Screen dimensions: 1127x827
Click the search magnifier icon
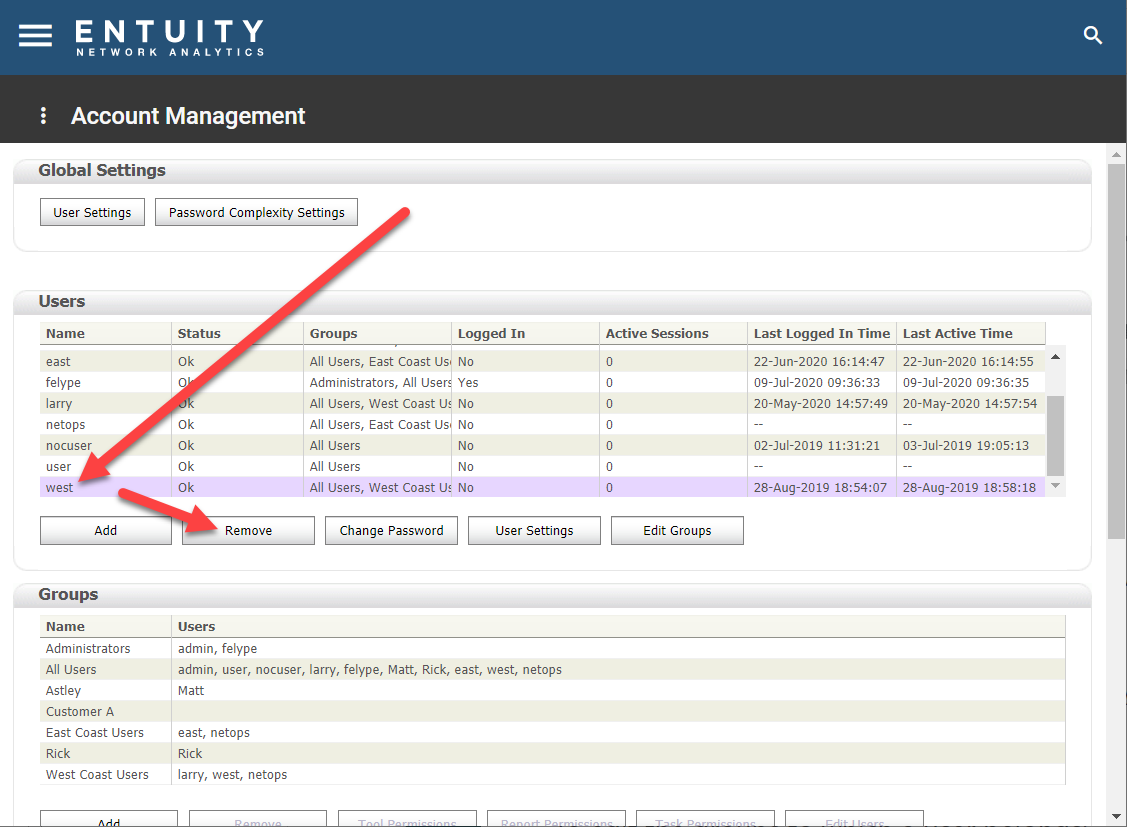pos(1092,34)
